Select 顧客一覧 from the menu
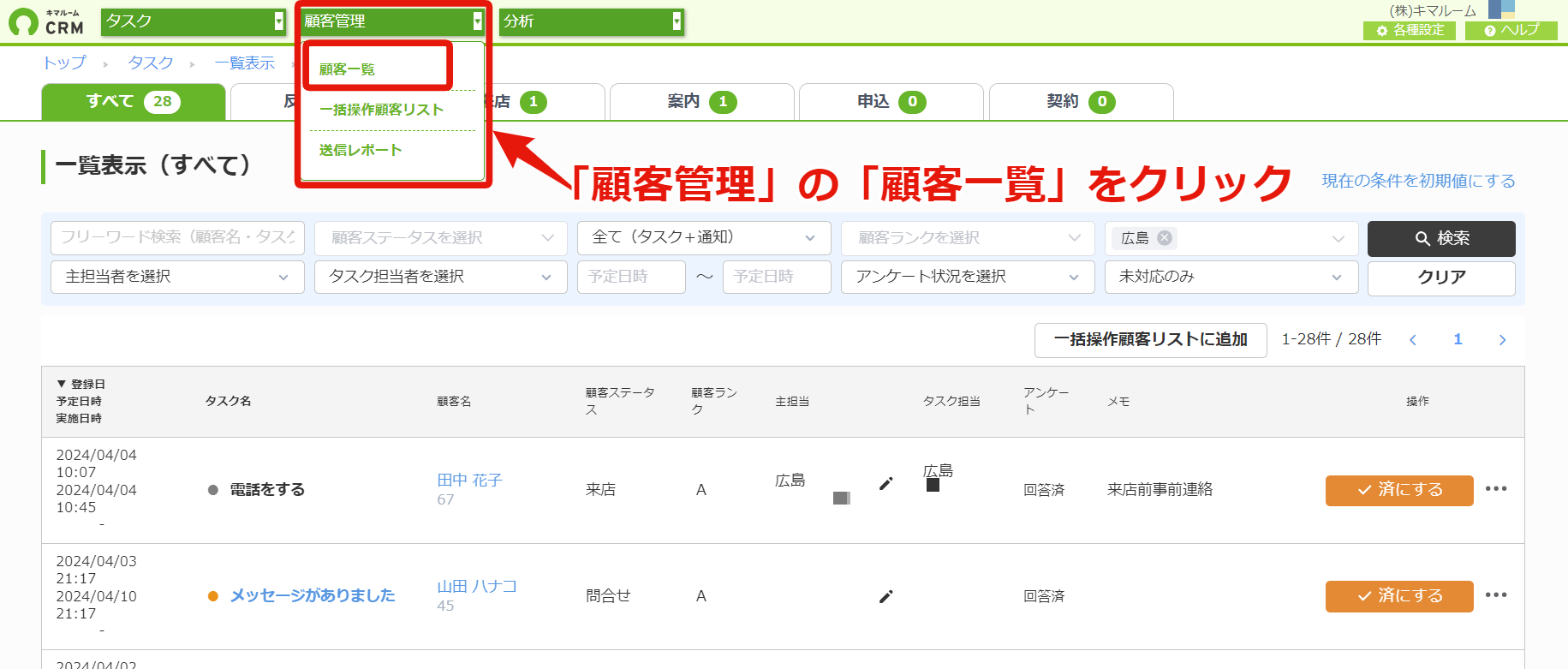 347,69
